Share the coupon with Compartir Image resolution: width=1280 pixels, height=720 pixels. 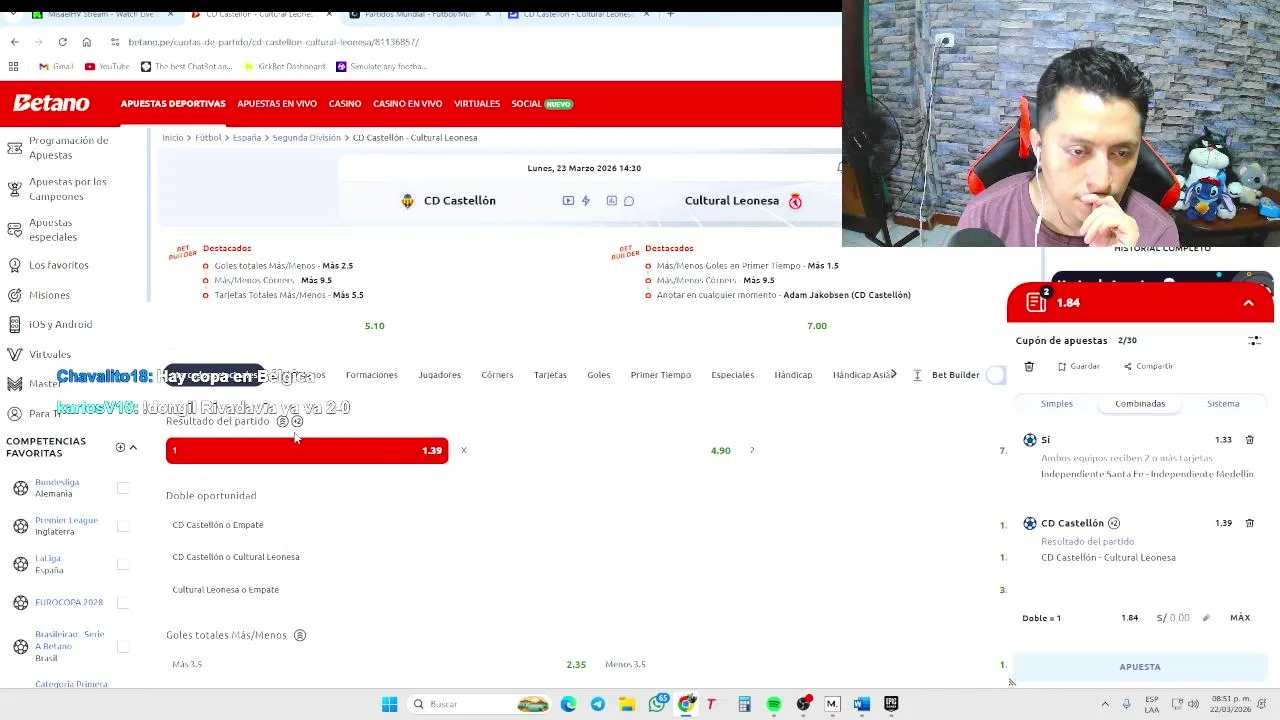(x=1148, y=367)
